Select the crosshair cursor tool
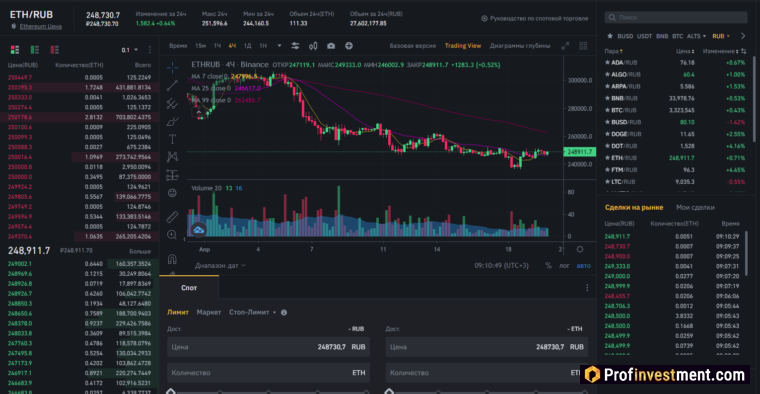This screenshot has width=760, height=394. click(x=173, y=67)
